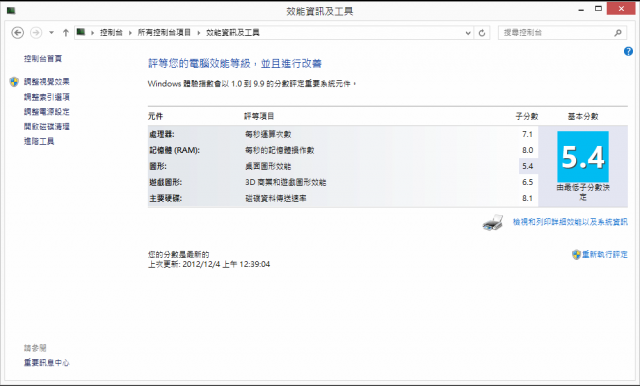Click the 評等項目 column header
The image size is (640, 386).
(259, 116)
